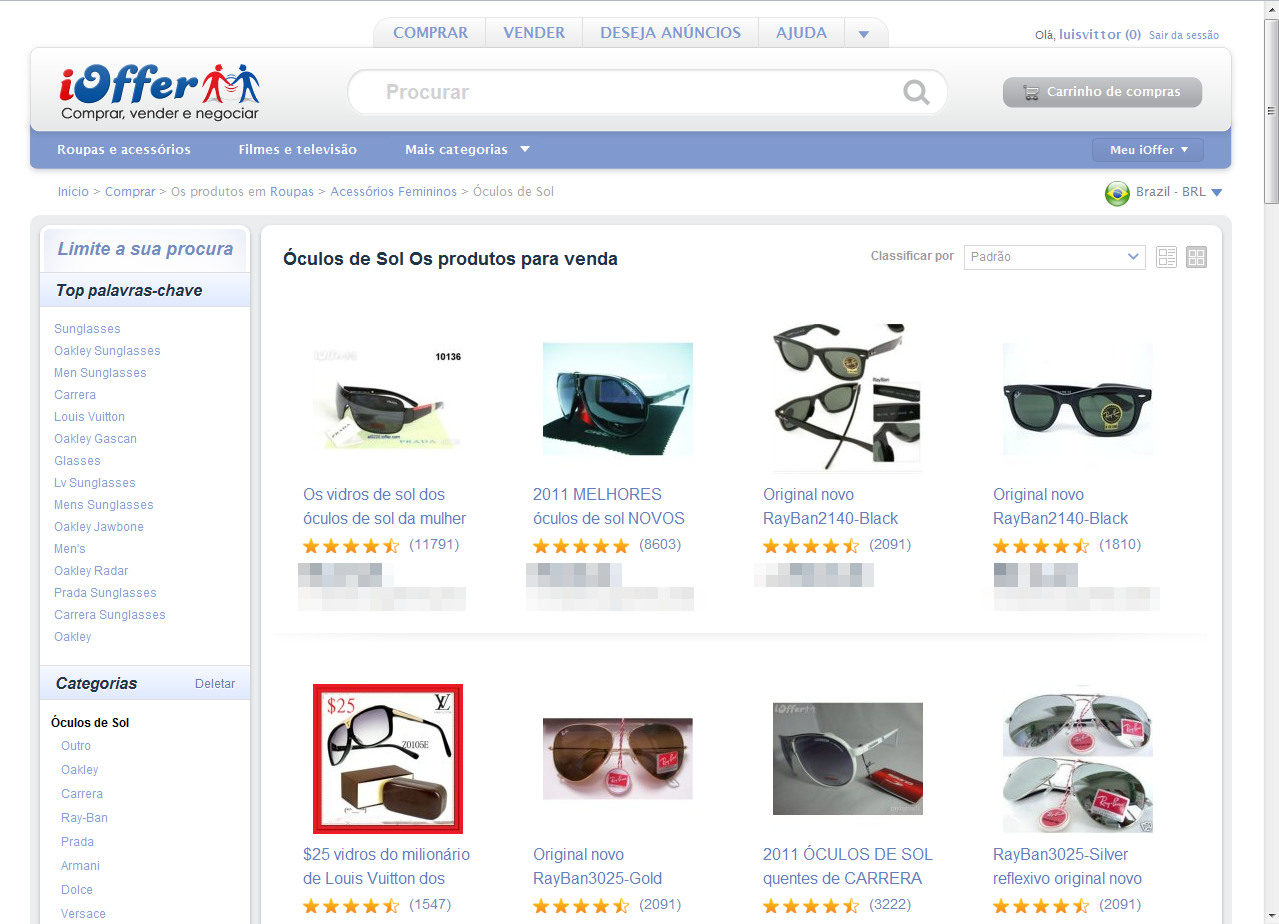Screen dimensions: 1279x924
Task: Switch to list view layout
Action: click(1166, 257)
